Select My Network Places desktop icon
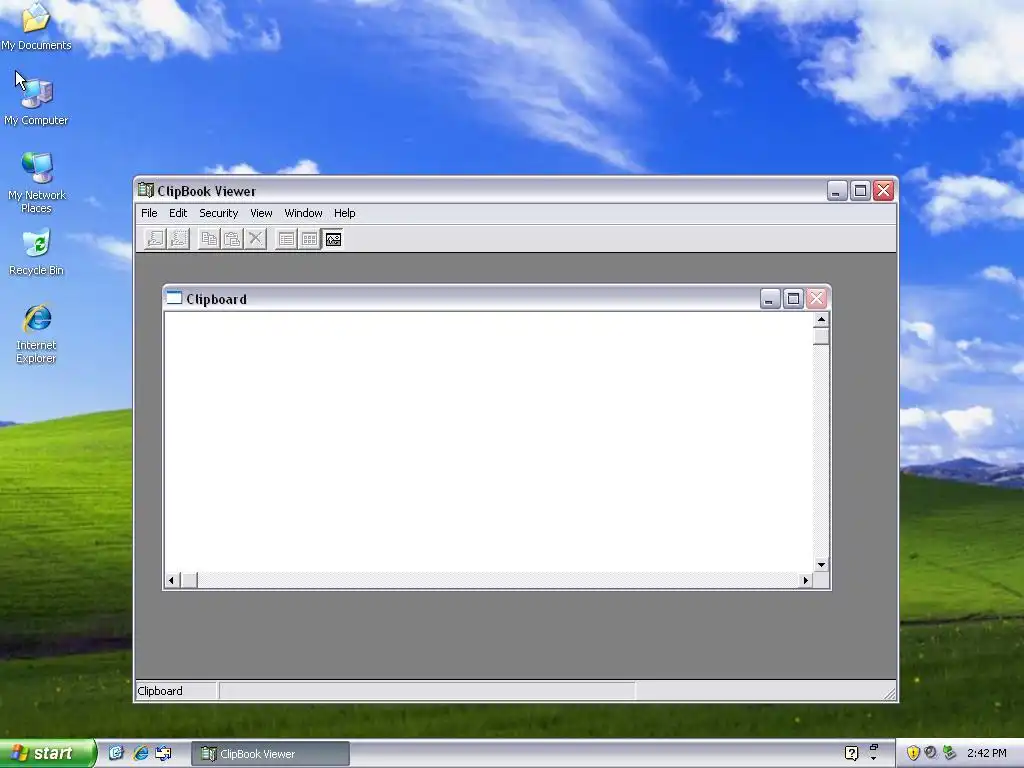1024x768 pixels. pos(36,183)
